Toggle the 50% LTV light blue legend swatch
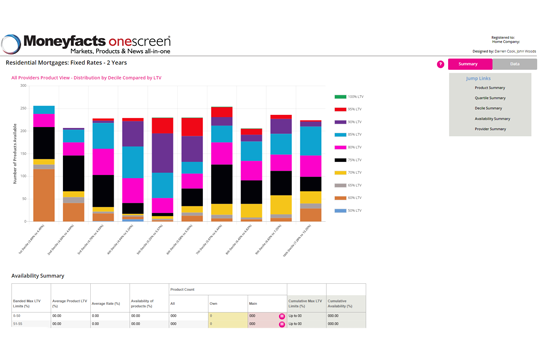Viewport: 538px width, 360px height. coord(340,211)
